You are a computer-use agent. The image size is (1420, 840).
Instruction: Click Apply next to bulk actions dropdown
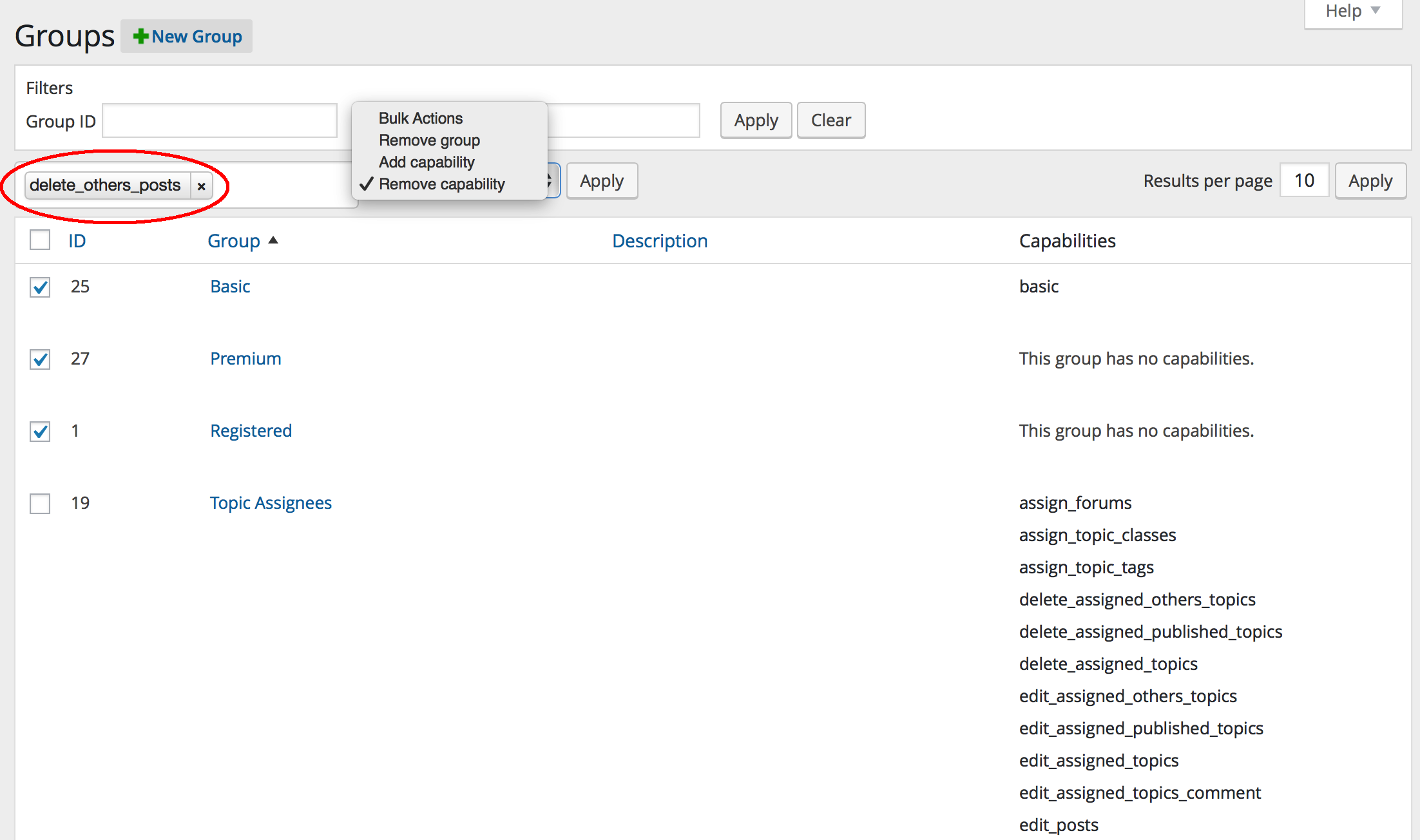coord(602,181)
